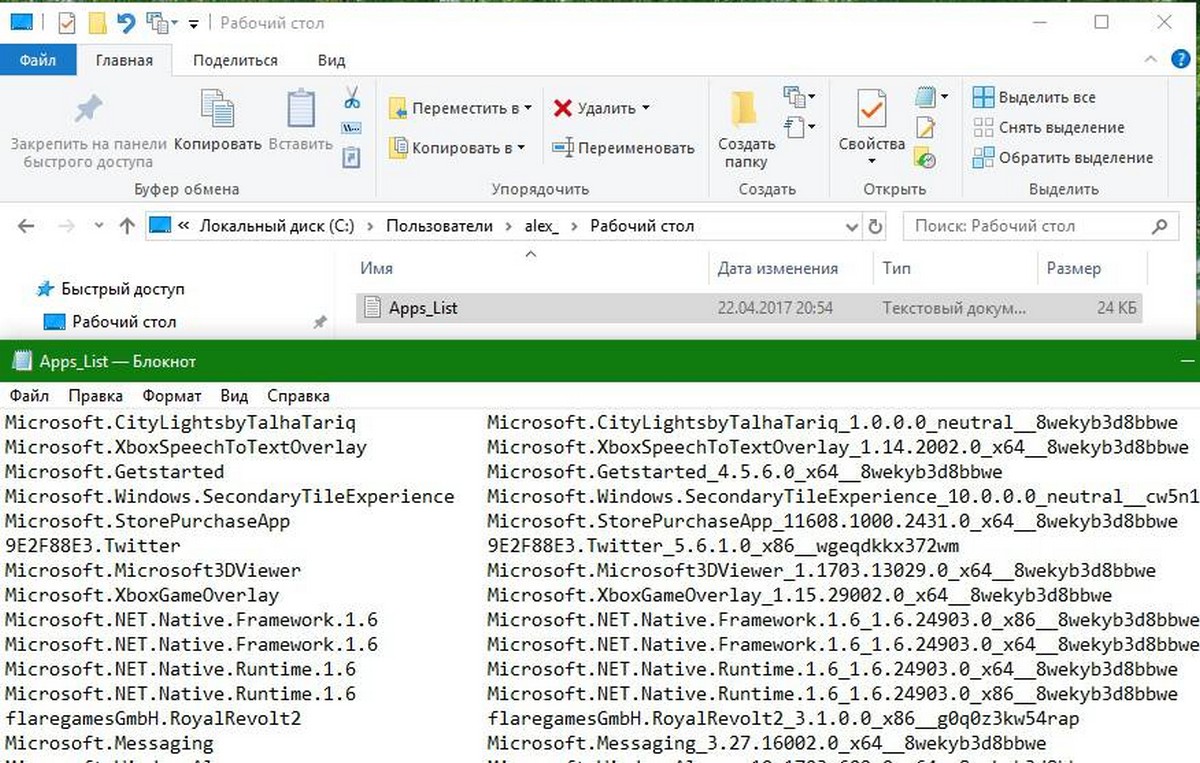Open the View (Вид) ribbon tab

coord(331,60)
